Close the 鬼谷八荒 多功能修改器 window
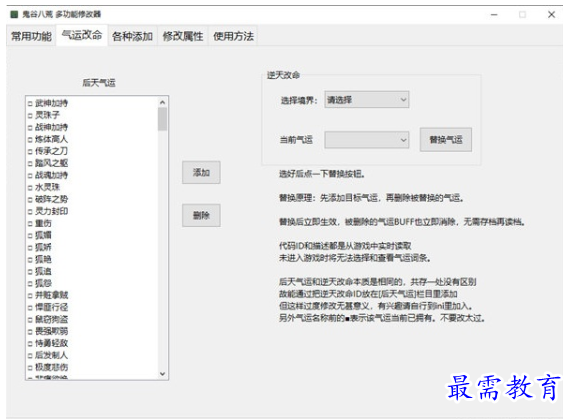This screenshot has width=569, height=419. [551, 15]
